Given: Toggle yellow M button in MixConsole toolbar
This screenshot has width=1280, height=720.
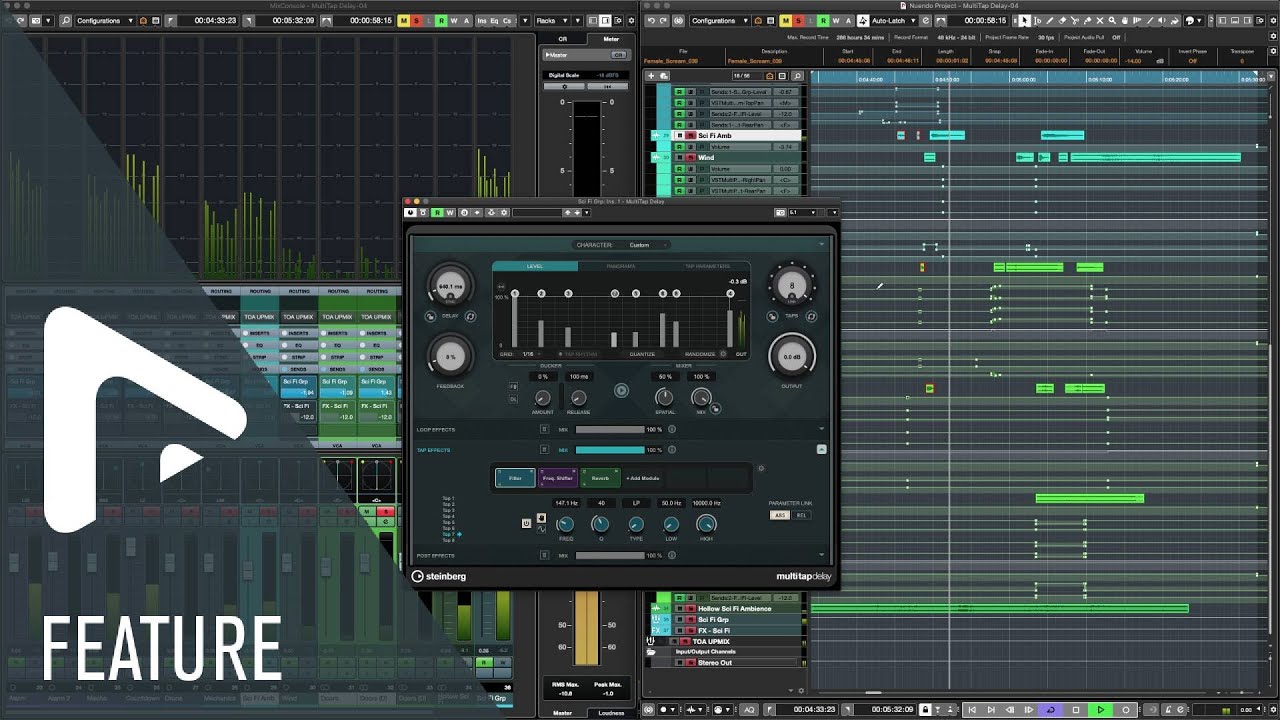Looking at the screenshot, I should pyautogui.click(x=404, y=20).
